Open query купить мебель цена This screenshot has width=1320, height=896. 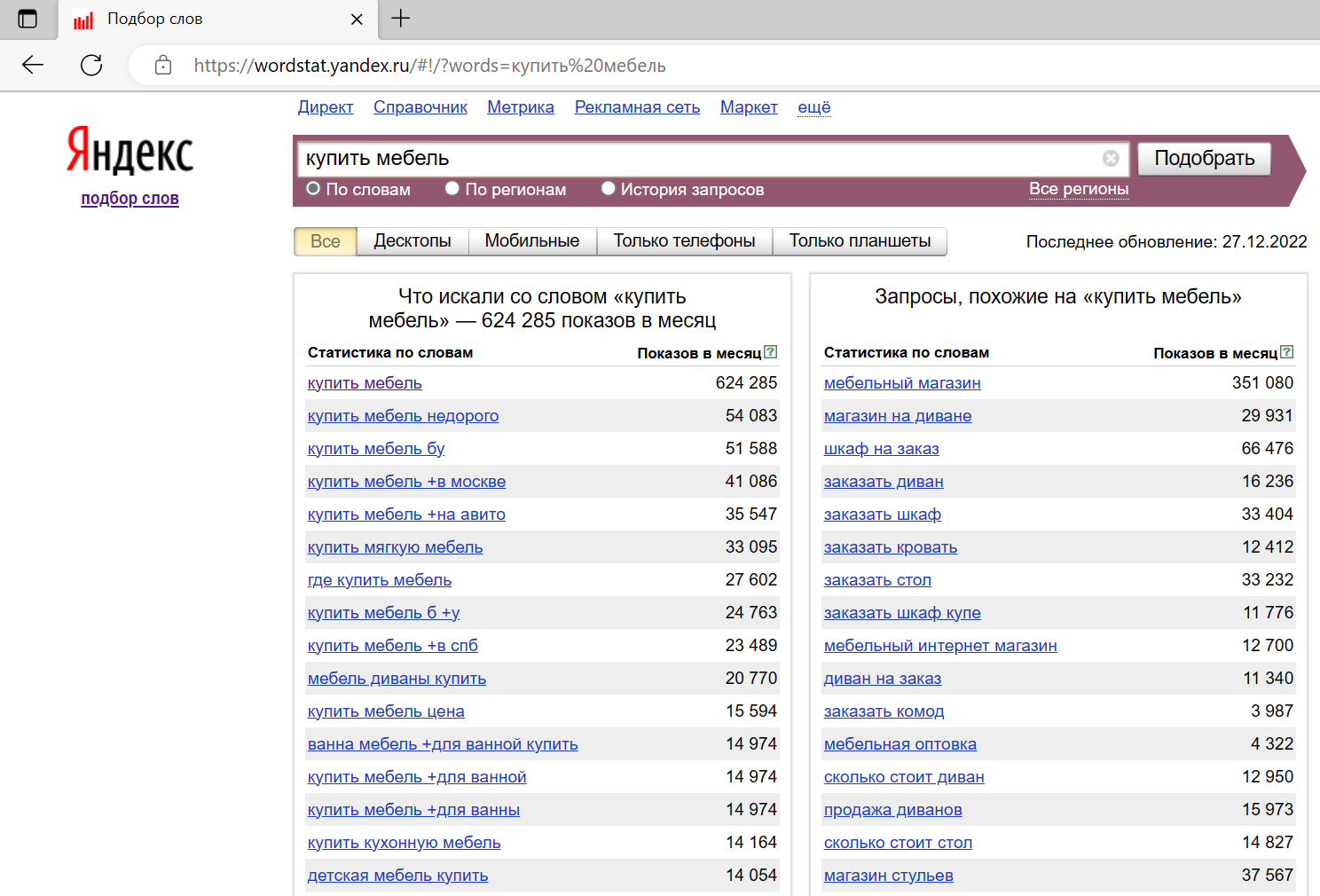pos(386,711)
